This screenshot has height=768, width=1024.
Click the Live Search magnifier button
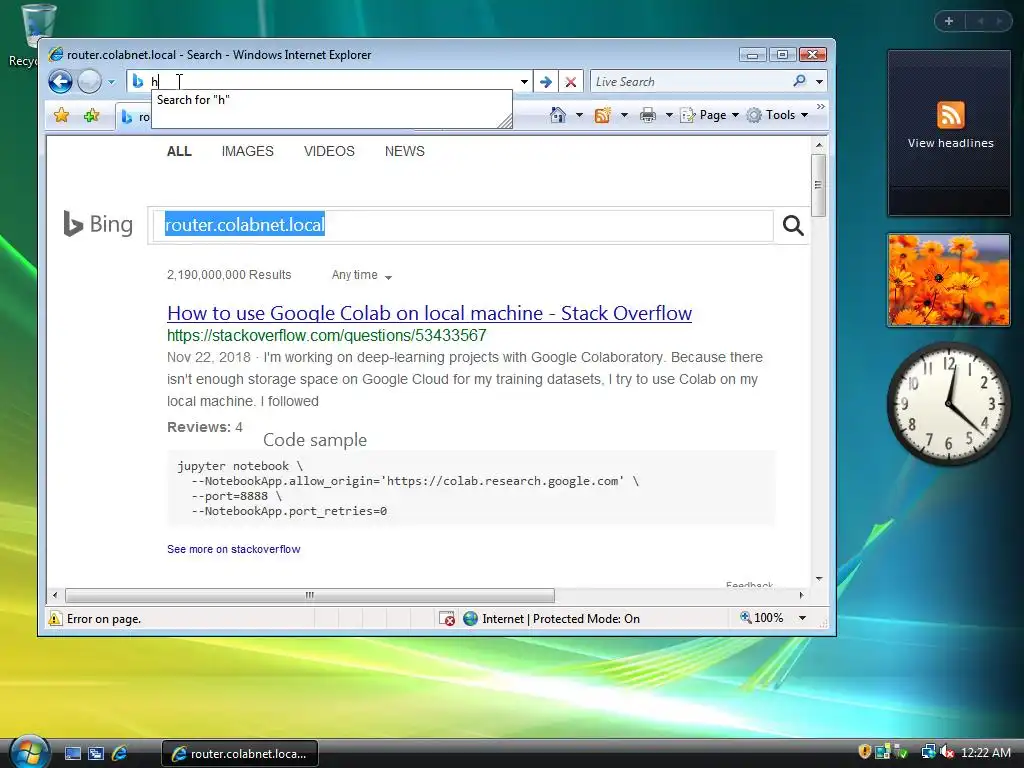click(799, 81)
